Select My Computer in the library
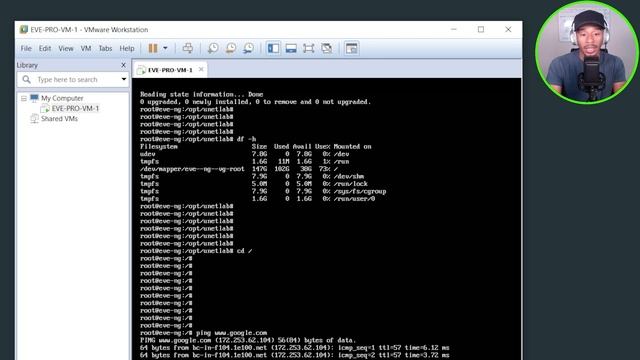 [x=62, y=98]
